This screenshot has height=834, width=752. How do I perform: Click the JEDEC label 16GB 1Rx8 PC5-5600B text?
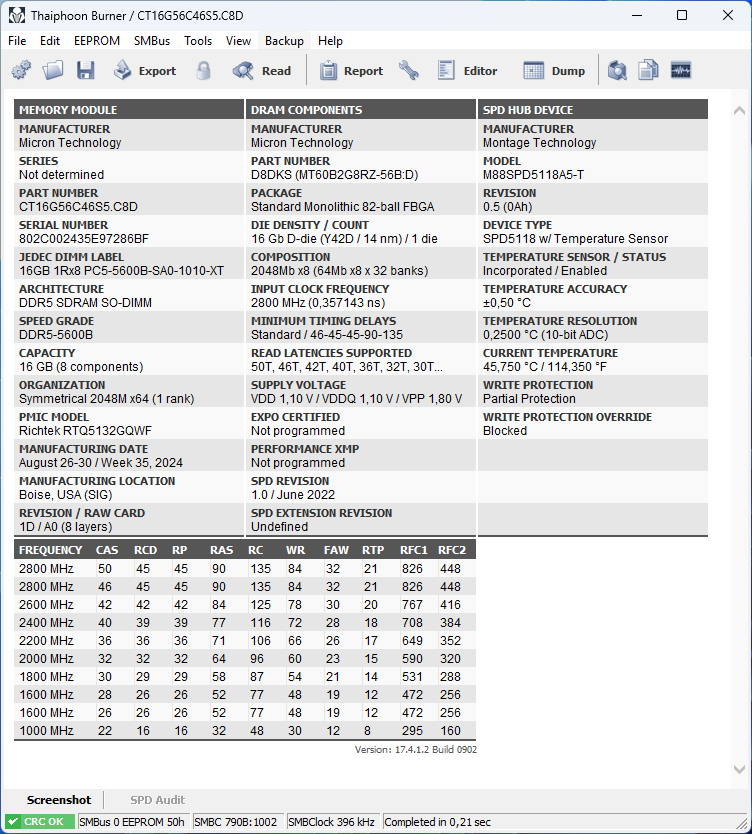pyautogui.click(x=121, y=271)
